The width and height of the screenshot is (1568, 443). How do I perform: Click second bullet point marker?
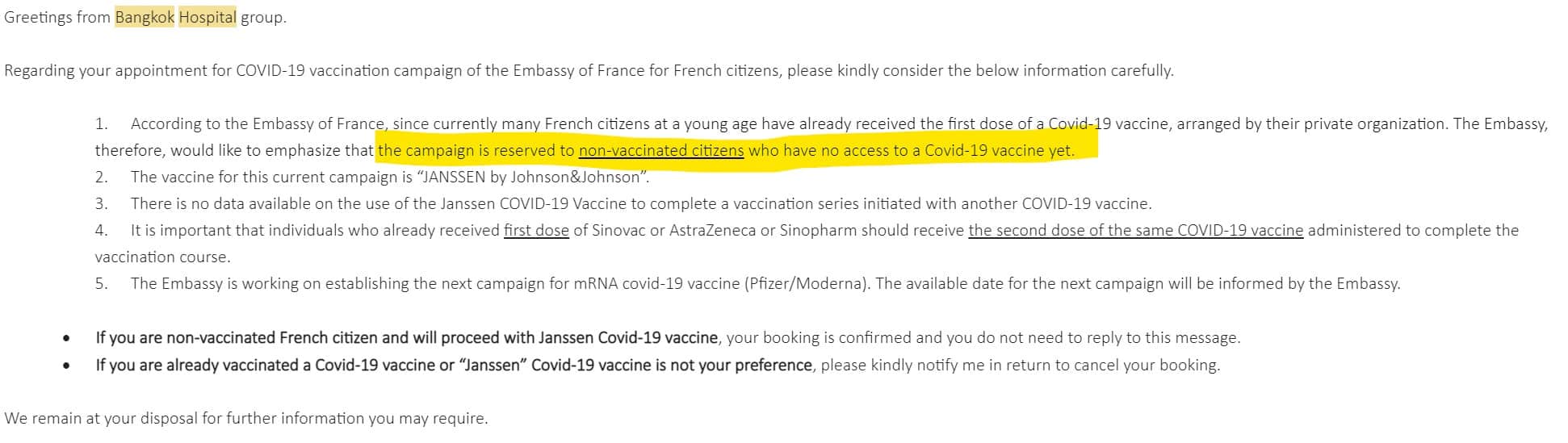(67, 366)
